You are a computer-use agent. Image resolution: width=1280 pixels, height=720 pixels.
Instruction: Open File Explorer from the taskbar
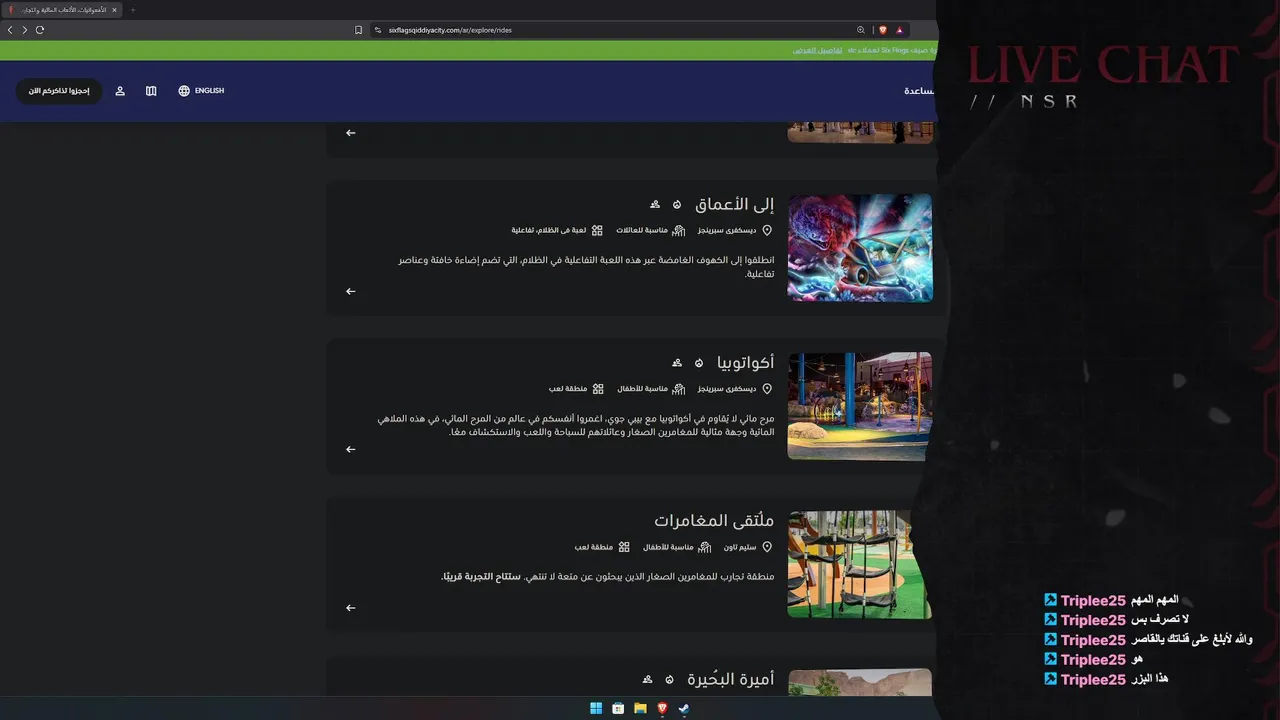pos(640,708)
